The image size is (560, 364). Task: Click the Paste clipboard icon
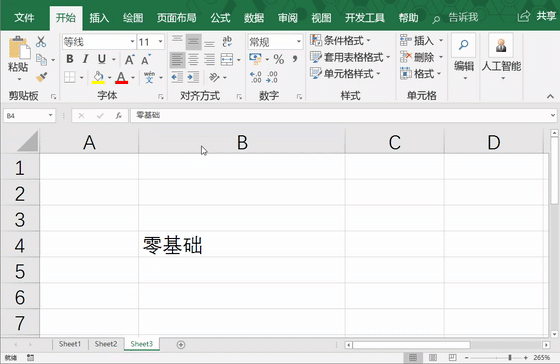point(19,48)
